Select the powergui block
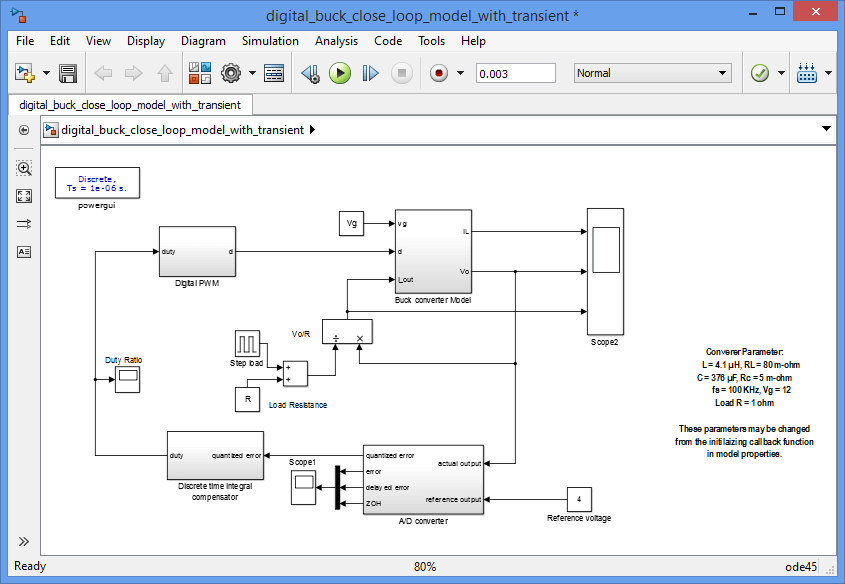 coord(98,183)
